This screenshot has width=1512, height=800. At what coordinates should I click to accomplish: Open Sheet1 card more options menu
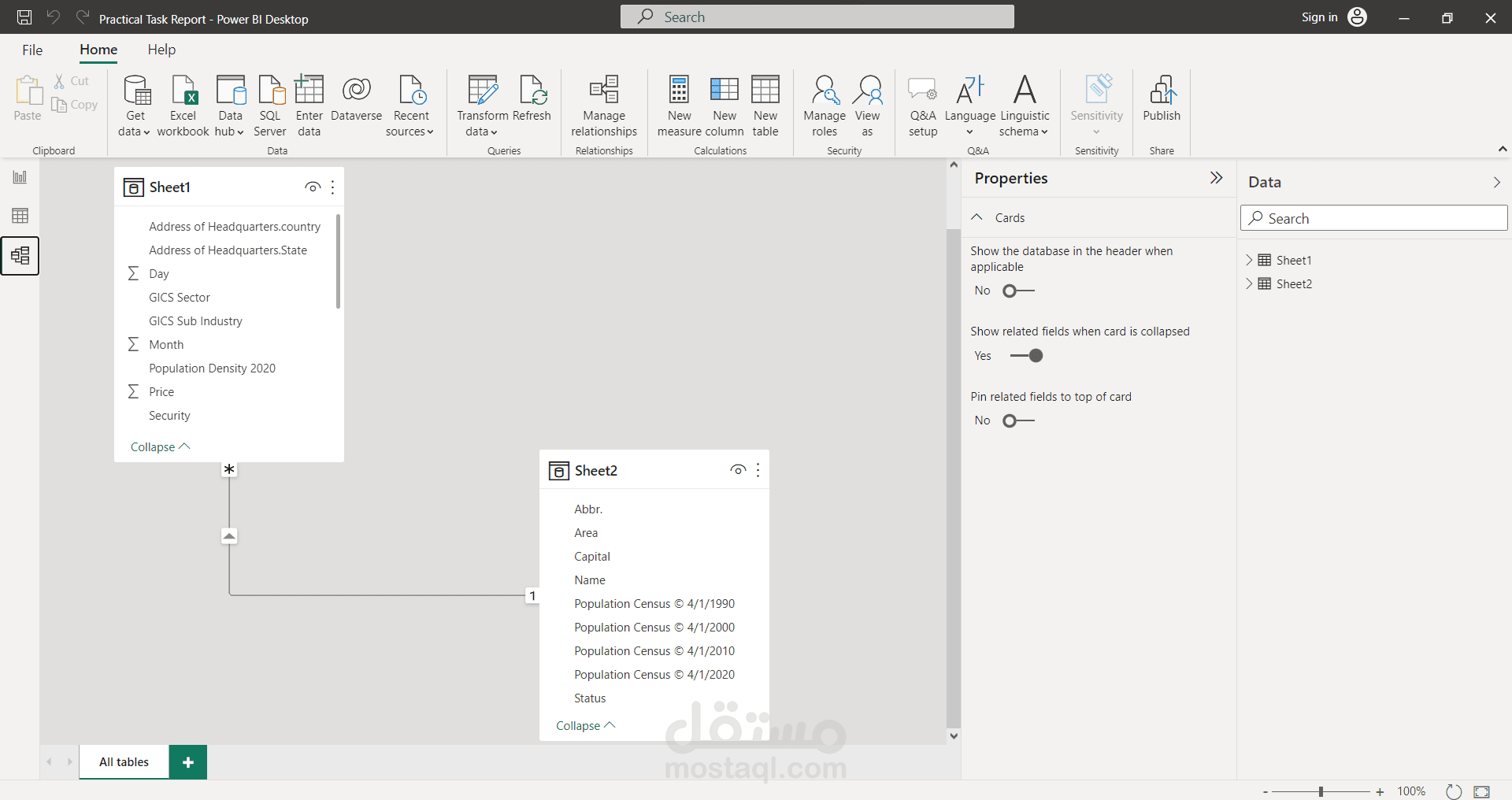tap(332, 187)
